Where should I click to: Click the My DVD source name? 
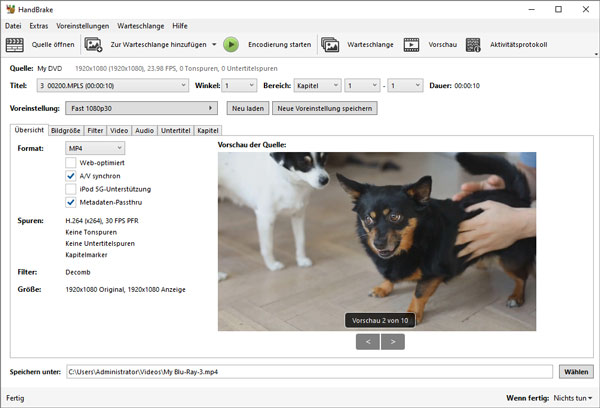tap(49, 69)
